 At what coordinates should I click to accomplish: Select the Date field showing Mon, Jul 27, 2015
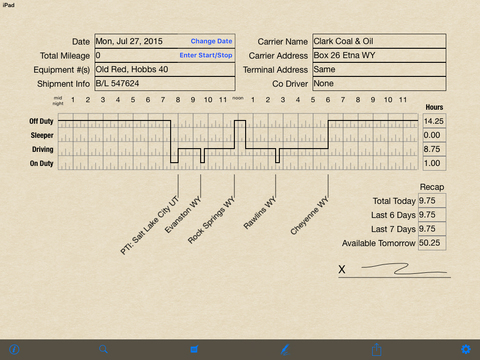tap(165, 41)
